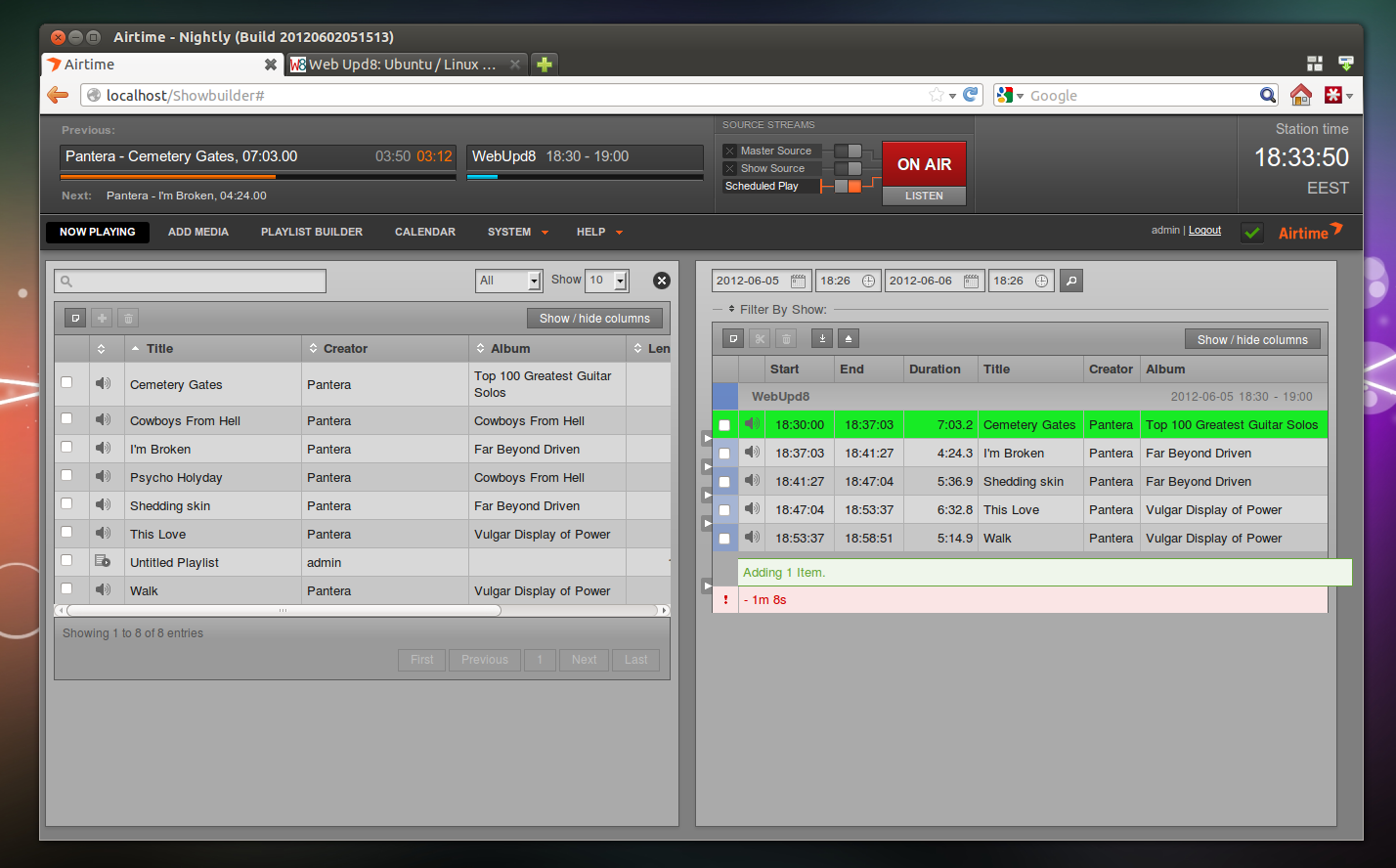This screenshot has height=868, width=1396.
Task: Open the Show 10 entries dropdown
Action: 607,281
